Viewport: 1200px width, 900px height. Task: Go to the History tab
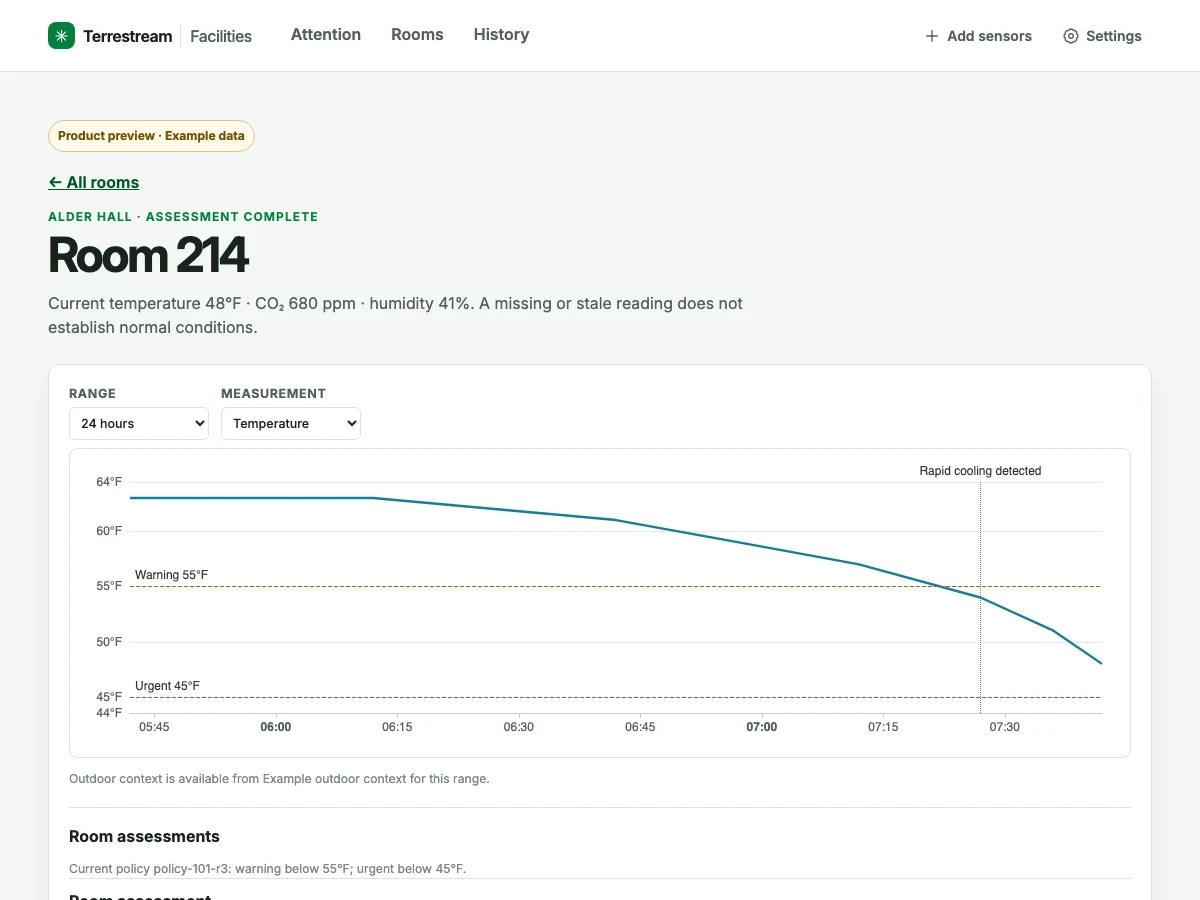click(x=501, y=35)
